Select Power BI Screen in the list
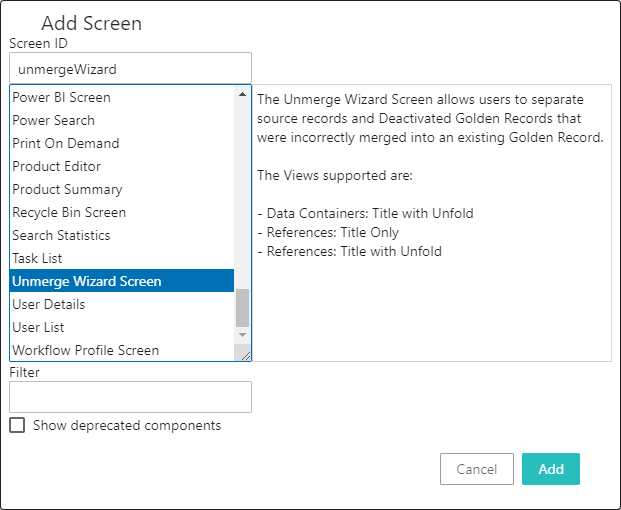 [x=61, y=97]
